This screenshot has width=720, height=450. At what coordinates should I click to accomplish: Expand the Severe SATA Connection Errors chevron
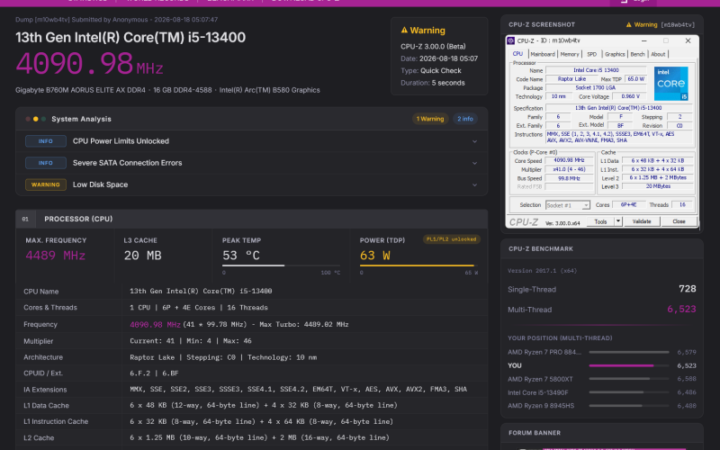(x=474, y=163)
